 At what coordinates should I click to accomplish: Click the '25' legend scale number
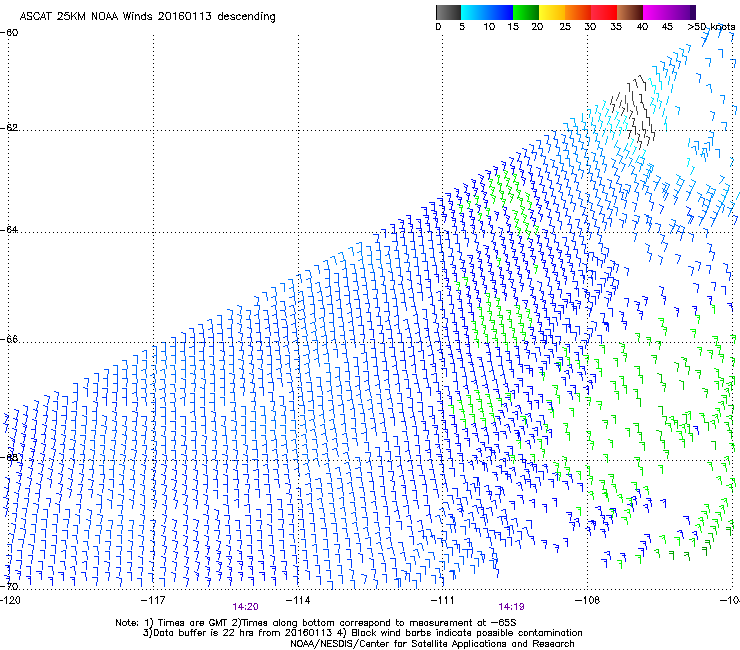tap(564, 27)
